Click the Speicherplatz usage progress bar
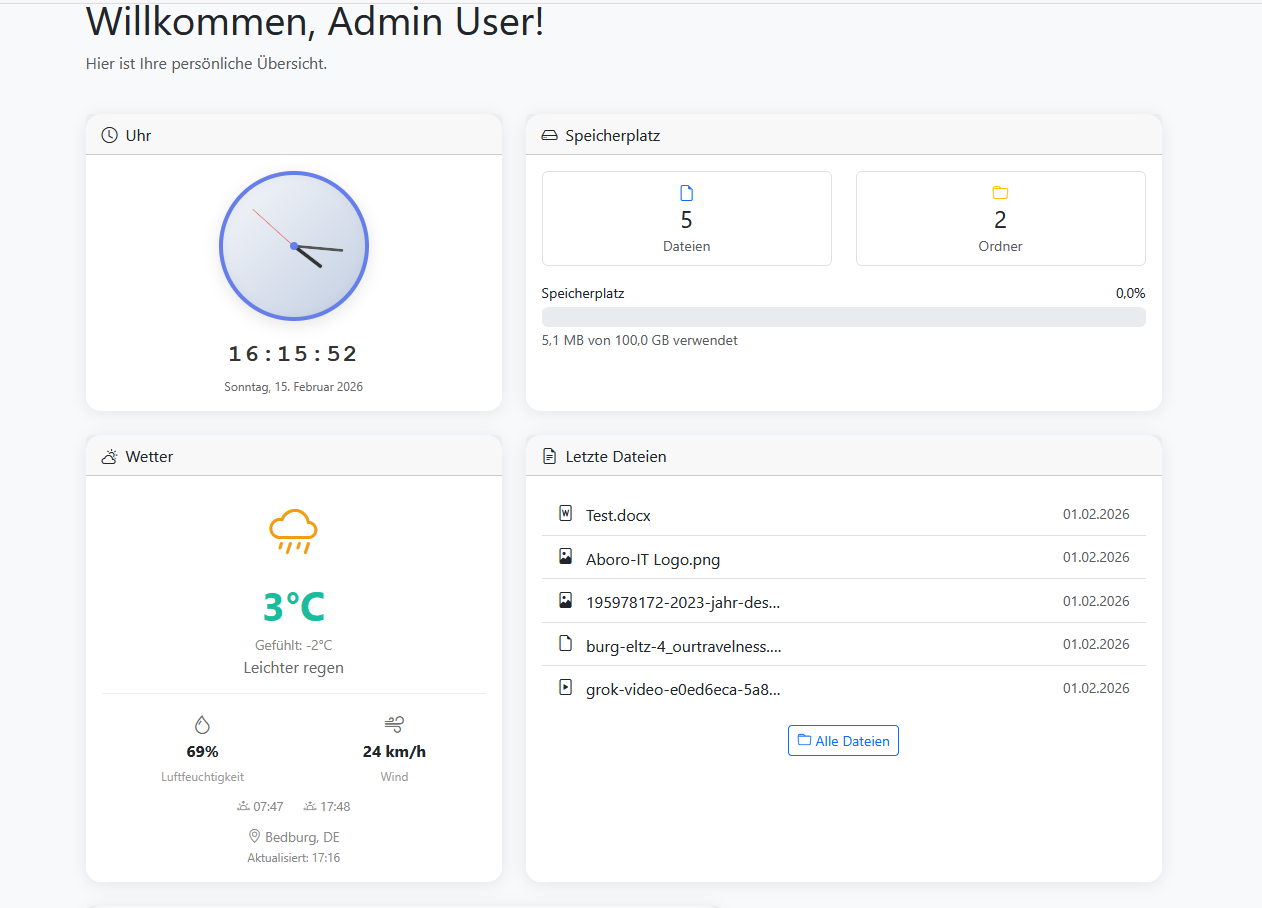Image resolution: width=1262 pixels, height=908 pixels. coord(843,317)
